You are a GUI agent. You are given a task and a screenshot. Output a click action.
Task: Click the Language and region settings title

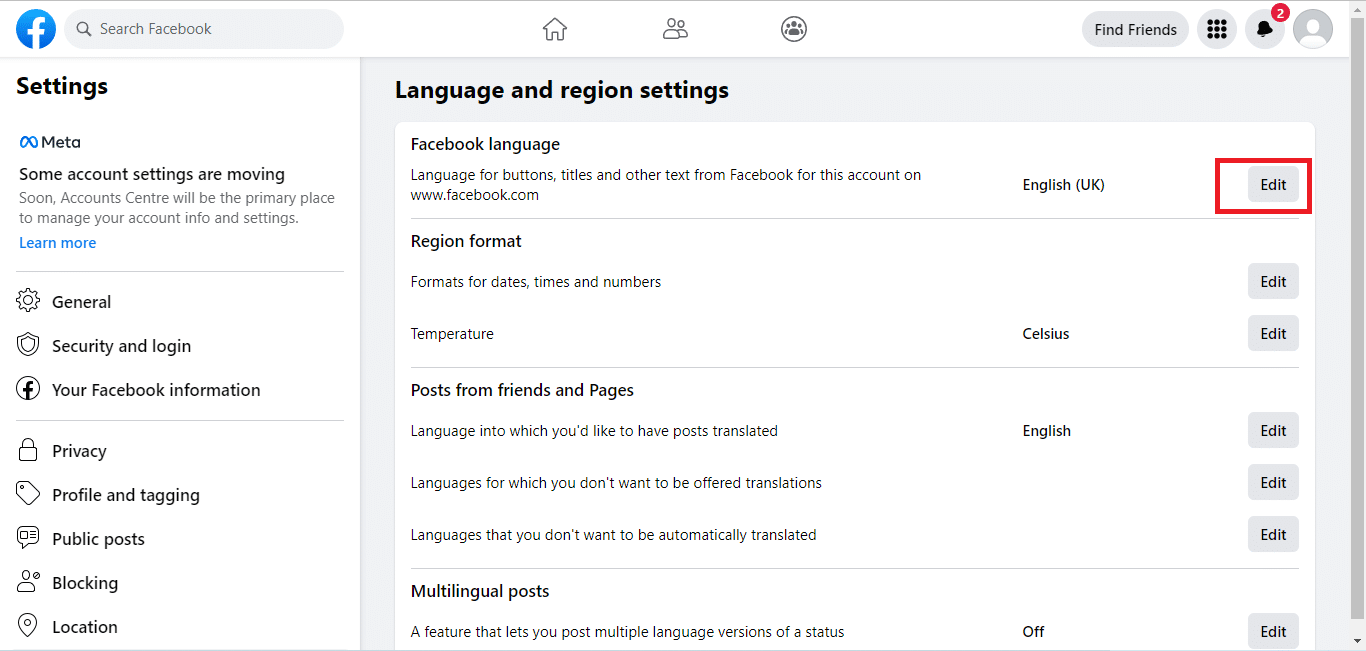point(562,90)
